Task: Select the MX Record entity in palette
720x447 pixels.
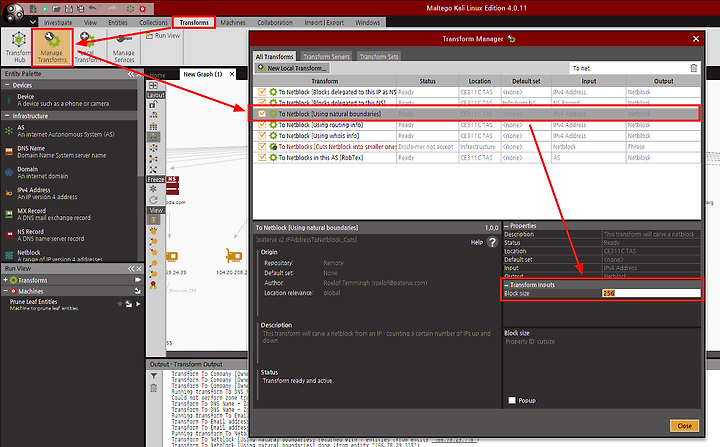Action: pos(69,214)
